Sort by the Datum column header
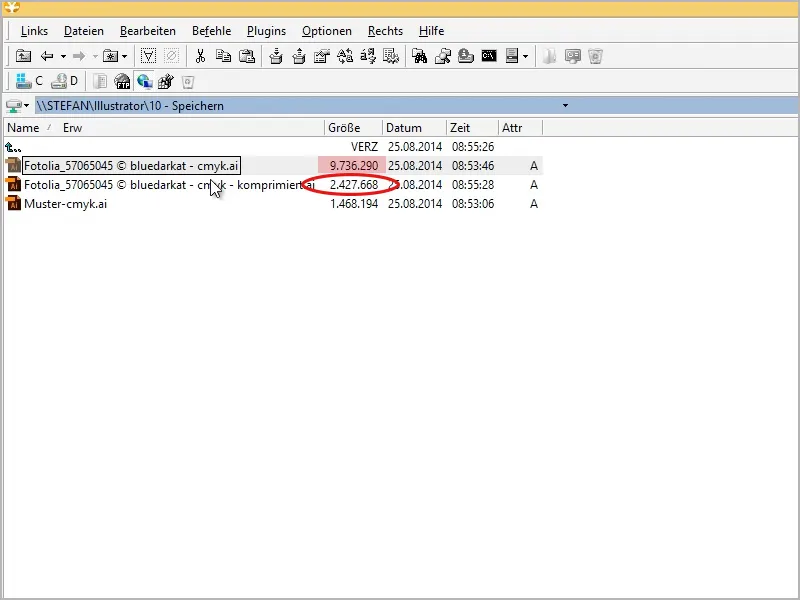The width and height of the screenshot is (800, 600). [414, 128]
